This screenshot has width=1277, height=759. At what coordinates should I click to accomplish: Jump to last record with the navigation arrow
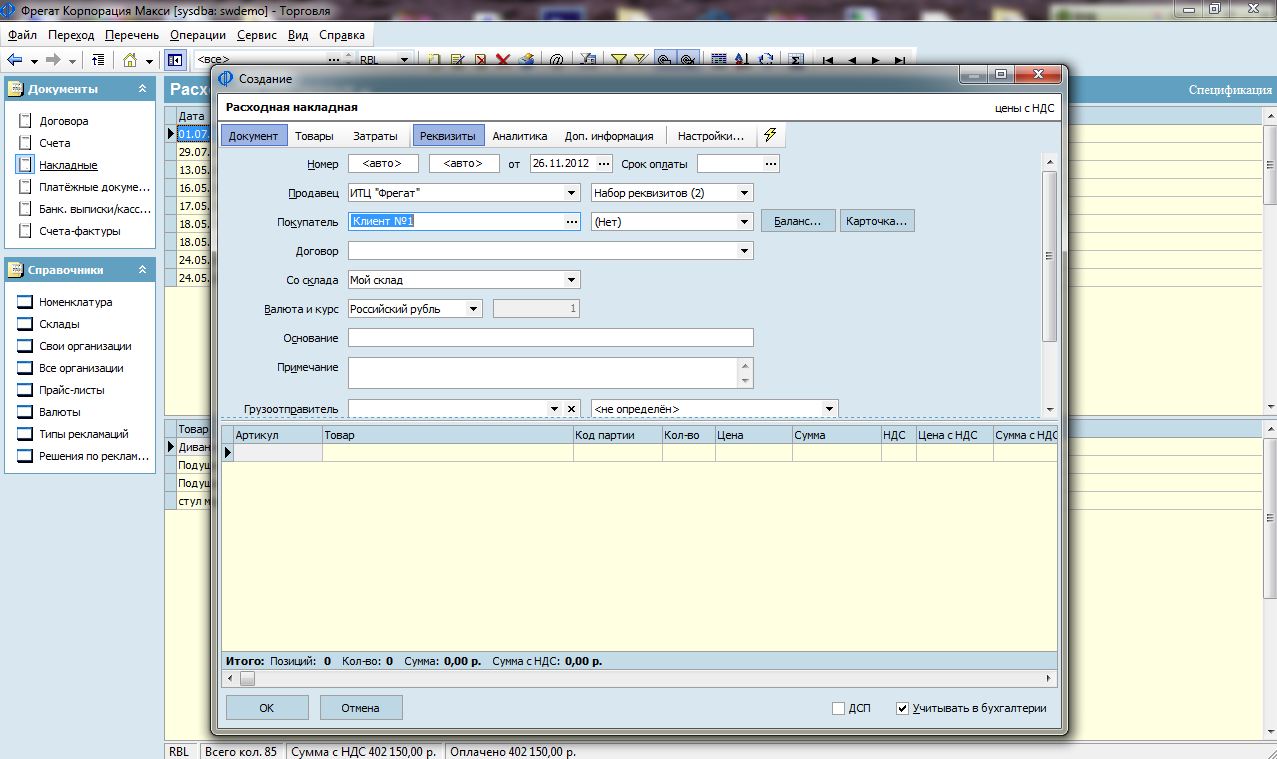click(899, 60)
